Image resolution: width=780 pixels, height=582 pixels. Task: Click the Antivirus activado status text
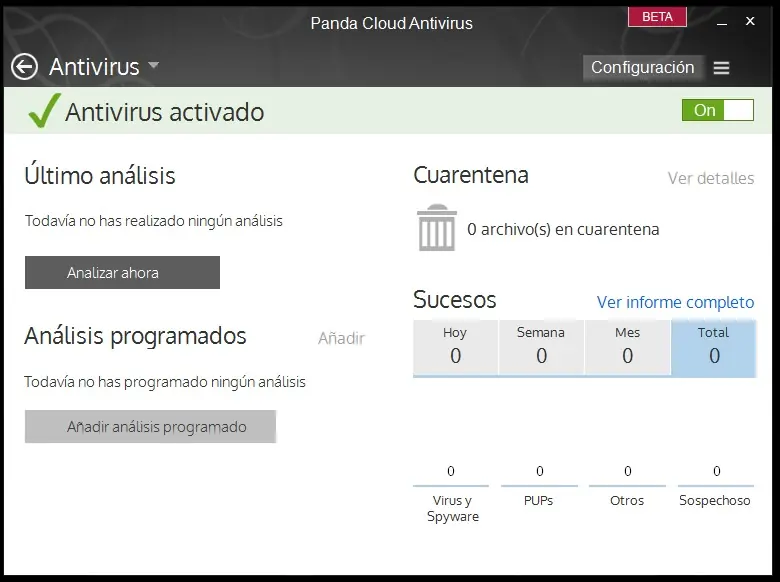click(164, 112)
